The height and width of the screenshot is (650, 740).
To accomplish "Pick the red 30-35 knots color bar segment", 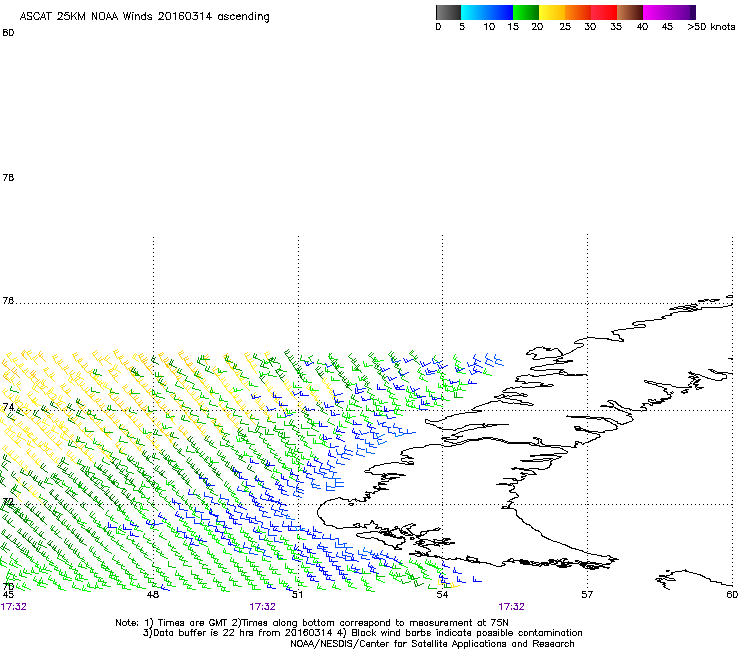I will click(x=604, y=12).
